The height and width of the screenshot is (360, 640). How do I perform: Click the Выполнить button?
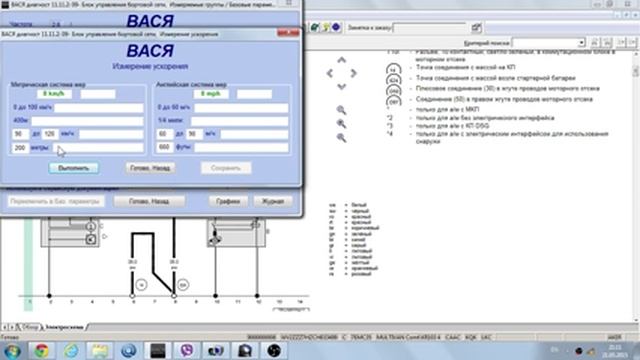click(x=73, y=168)
